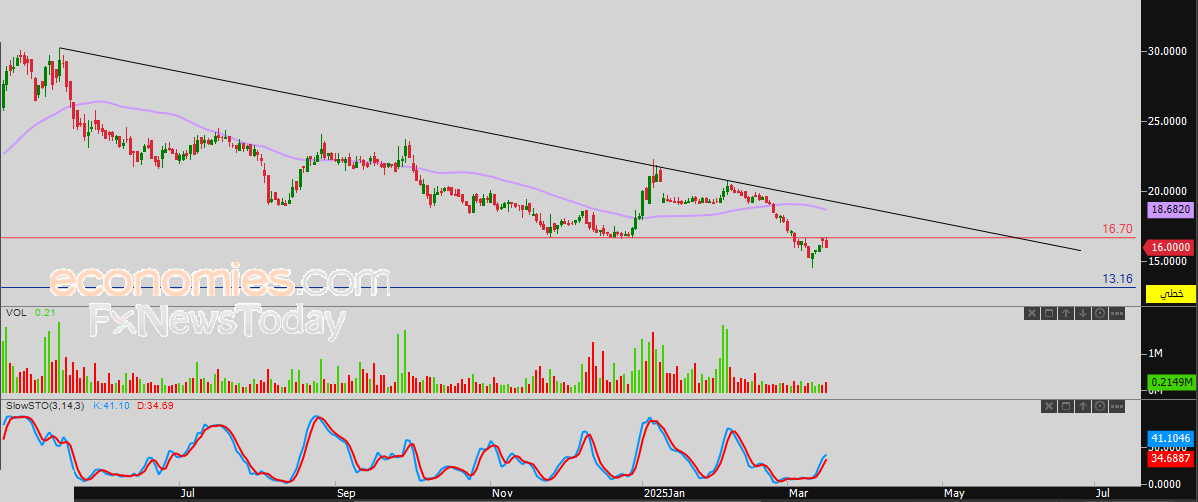Click the 1M volume axis label

click(1155, 354)
